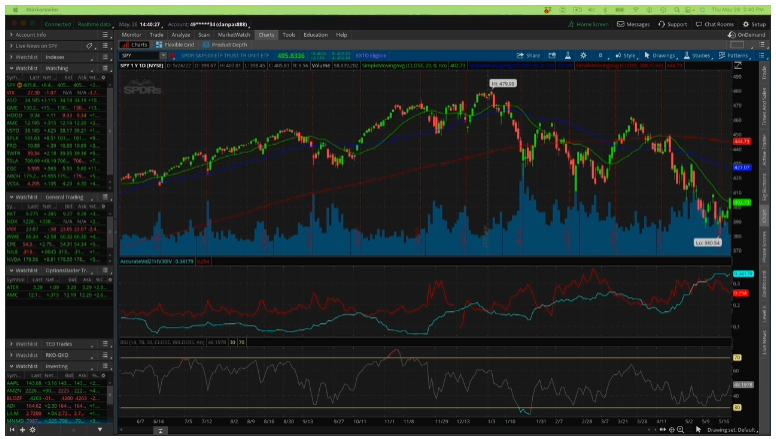Go to Home Screen
The height and width of the screenshot is (439, 776).
(588, 24)
